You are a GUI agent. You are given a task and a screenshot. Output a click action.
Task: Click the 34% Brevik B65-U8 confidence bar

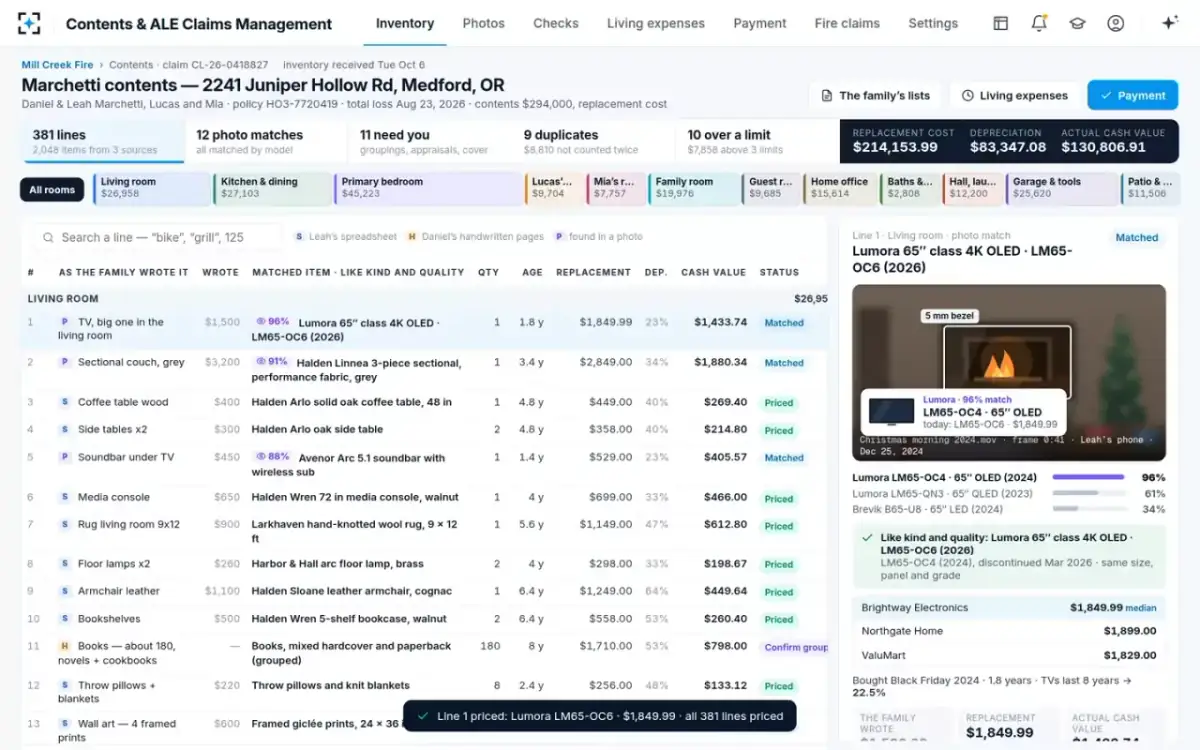(x=1088, y=510)
